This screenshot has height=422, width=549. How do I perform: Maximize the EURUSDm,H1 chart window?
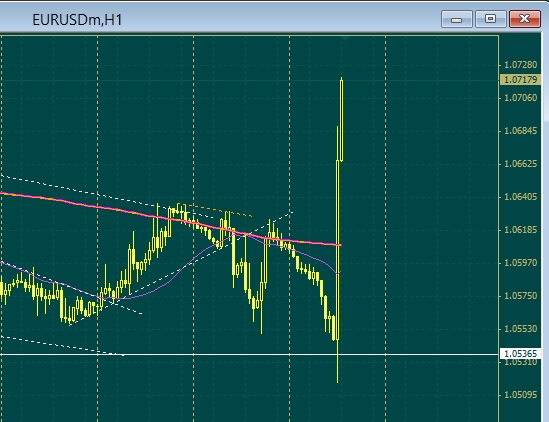(491, 19)
